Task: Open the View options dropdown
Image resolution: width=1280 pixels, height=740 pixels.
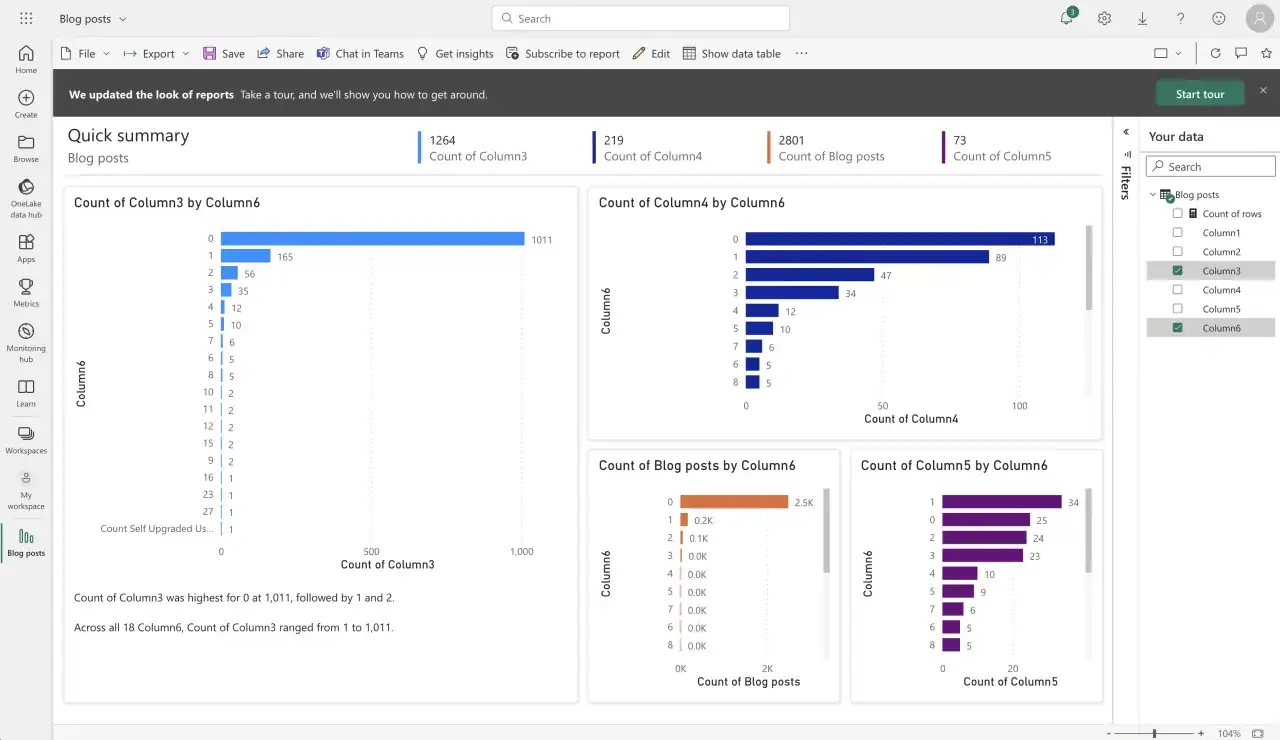Action: pyautogui.click(x=1167, y=53)
